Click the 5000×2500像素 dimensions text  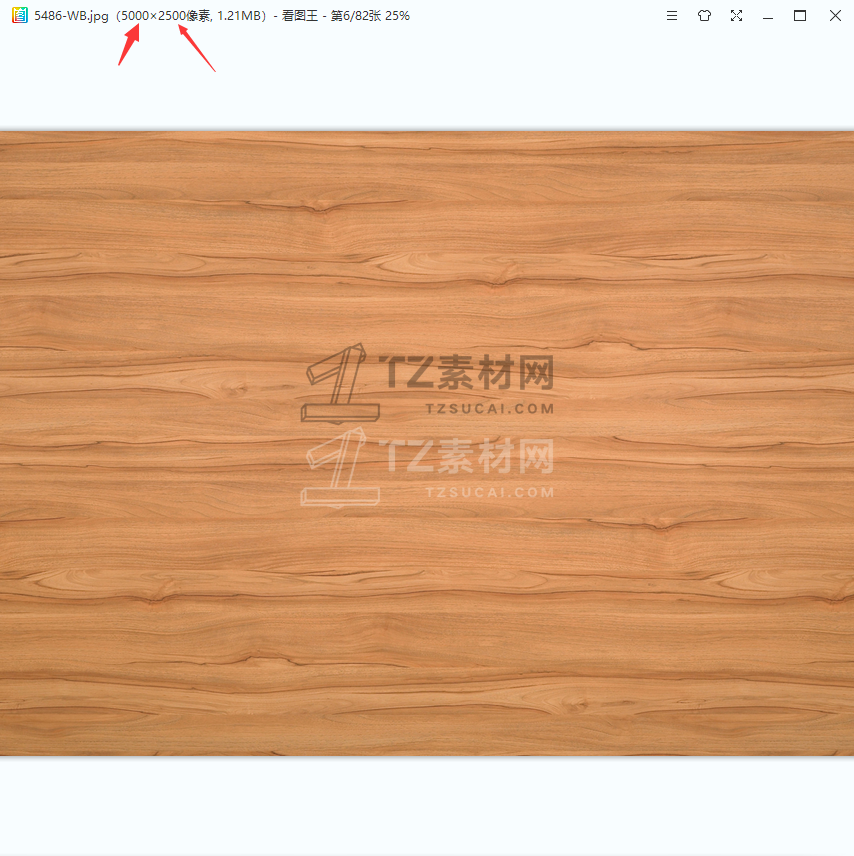(x=166, y=16)
